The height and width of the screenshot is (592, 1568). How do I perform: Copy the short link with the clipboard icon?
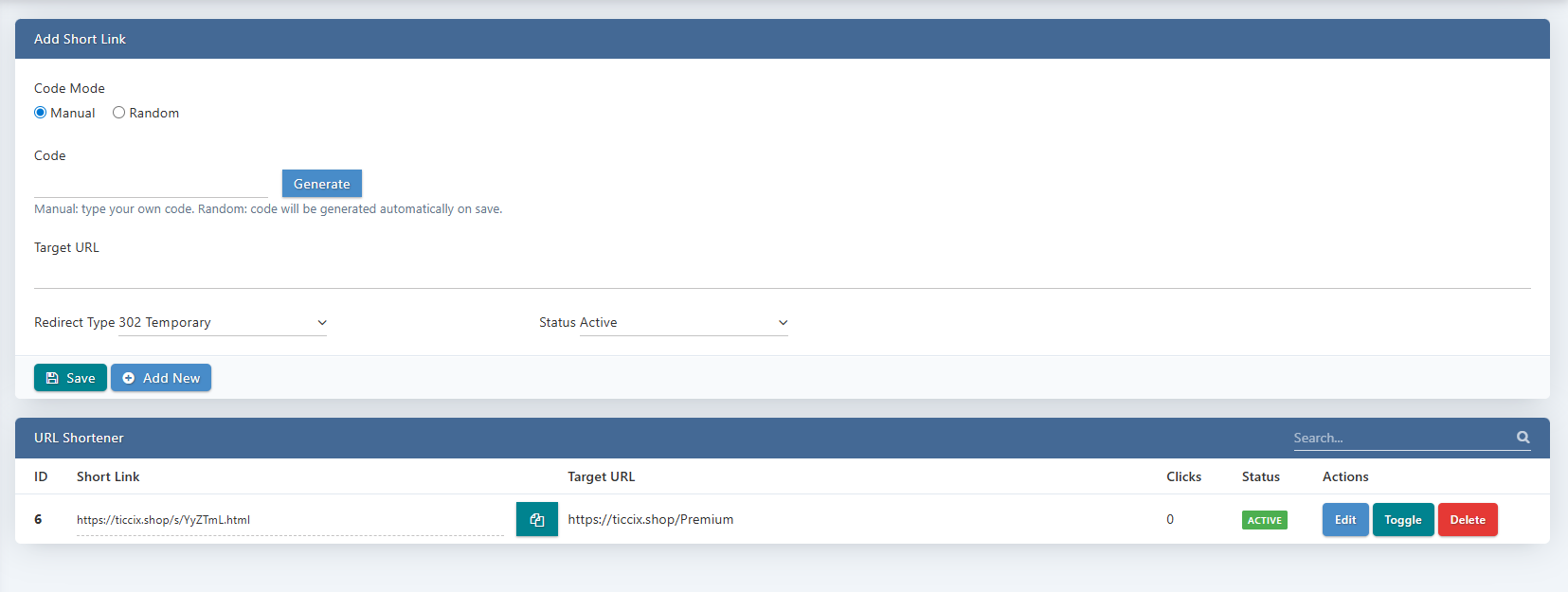tap(536, 519)
